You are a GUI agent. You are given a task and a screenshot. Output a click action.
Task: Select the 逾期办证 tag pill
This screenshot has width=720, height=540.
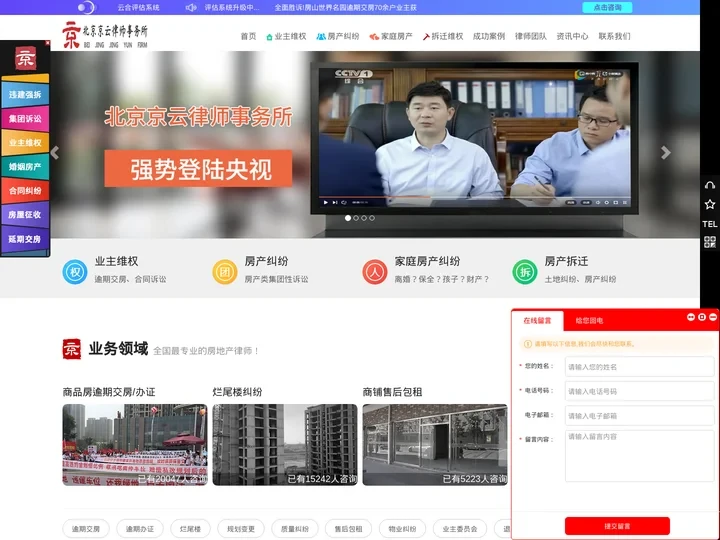[x=140, y=529]
